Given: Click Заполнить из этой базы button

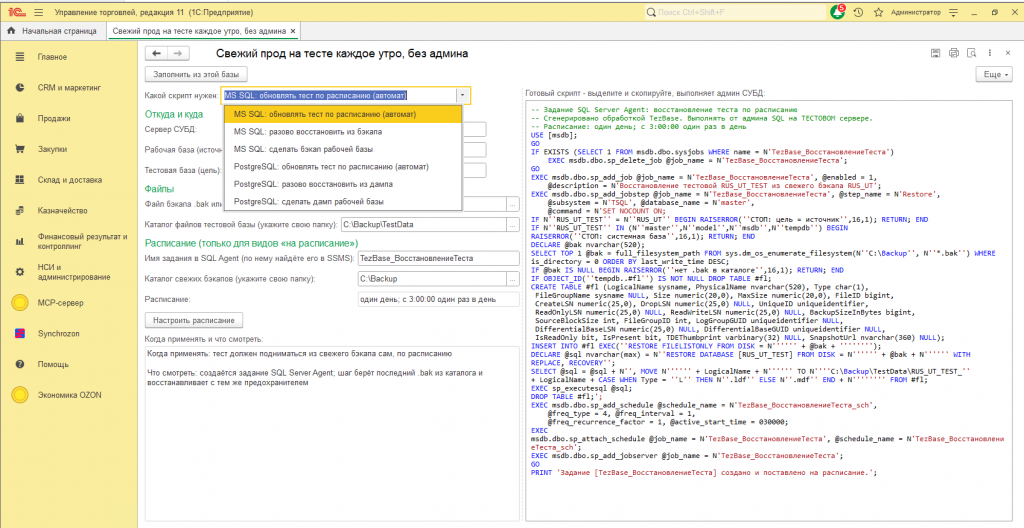Looking at the screenshot, I should [196, 74].
